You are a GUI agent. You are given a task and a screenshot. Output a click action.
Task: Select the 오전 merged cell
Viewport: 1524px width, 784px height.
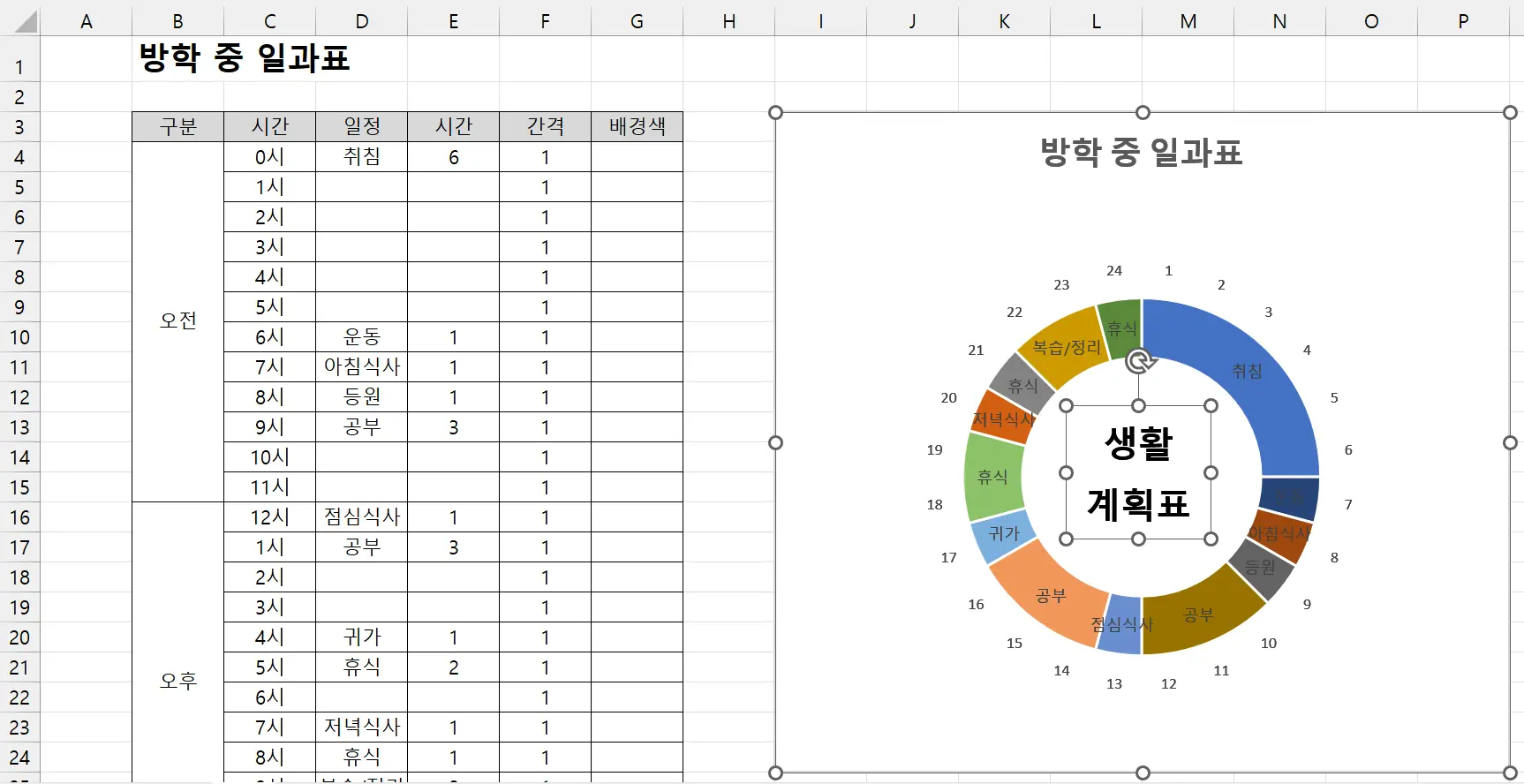(x=177, y=321)
